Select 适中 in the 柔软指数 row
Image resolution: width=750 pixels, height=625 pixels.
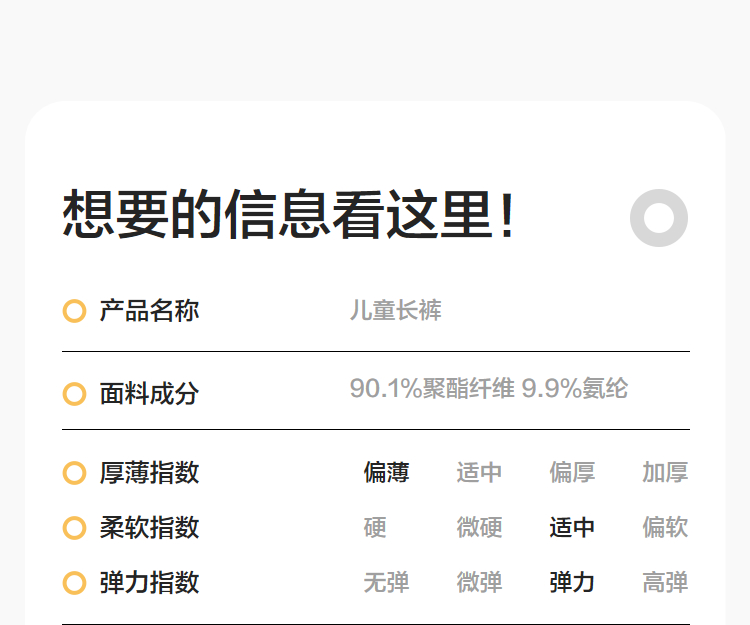[572, 527]
